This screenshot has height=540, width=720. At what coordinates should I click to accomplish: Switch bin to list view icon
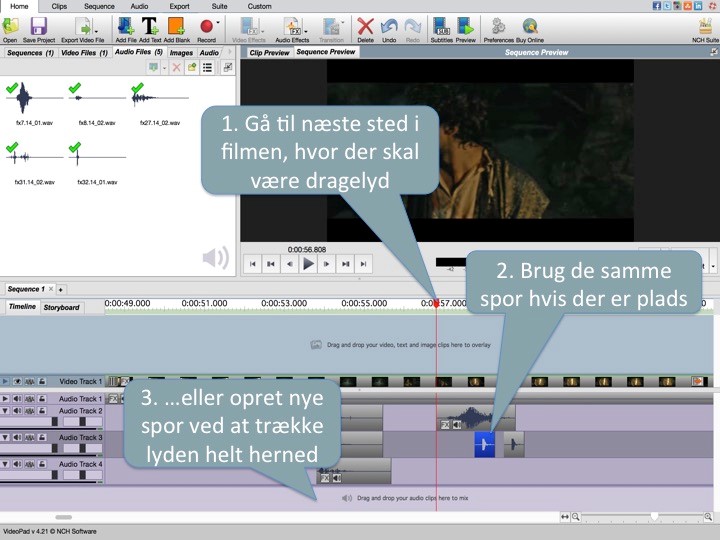208,68
